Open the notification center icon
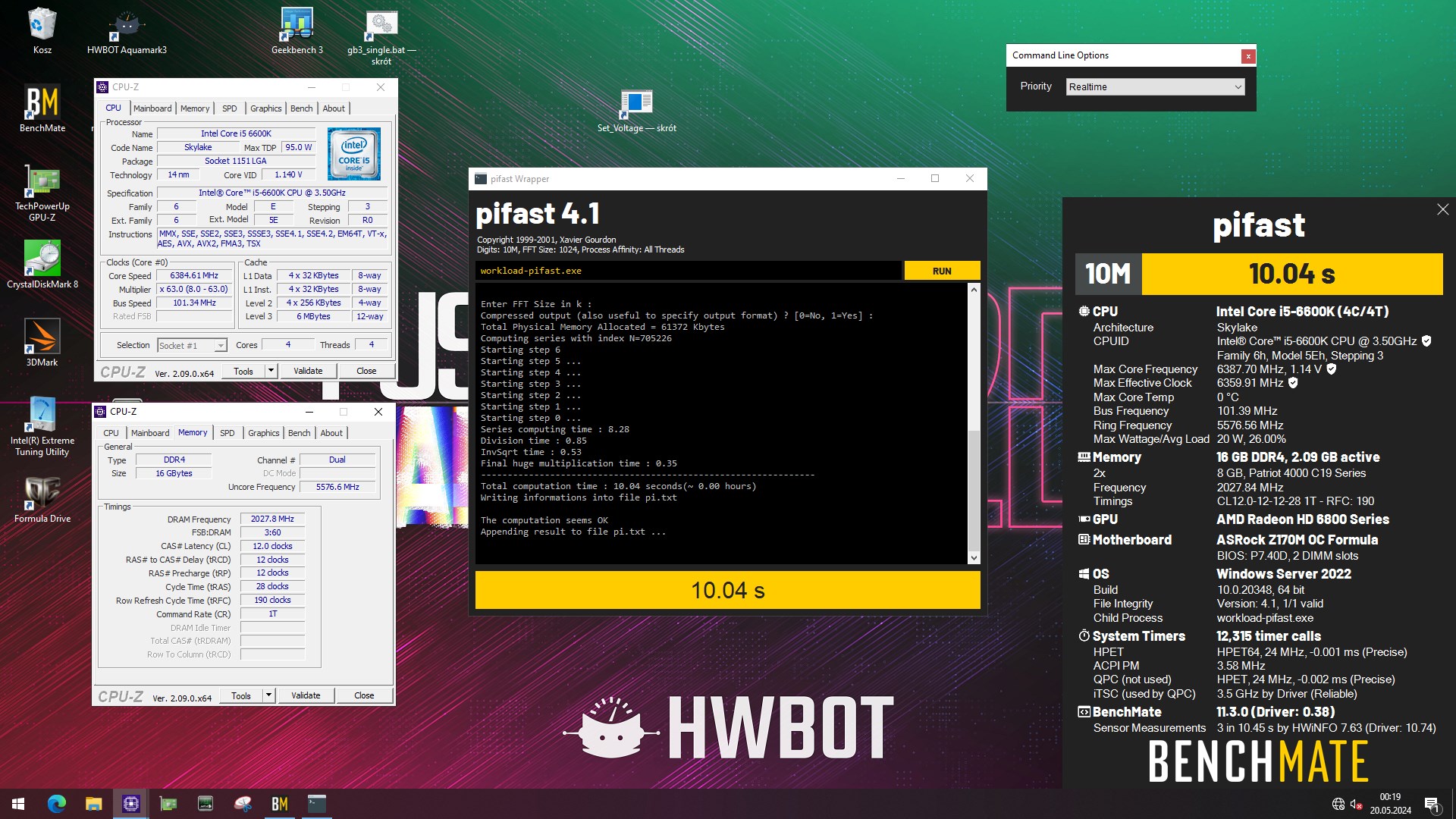 [1432, 804]
